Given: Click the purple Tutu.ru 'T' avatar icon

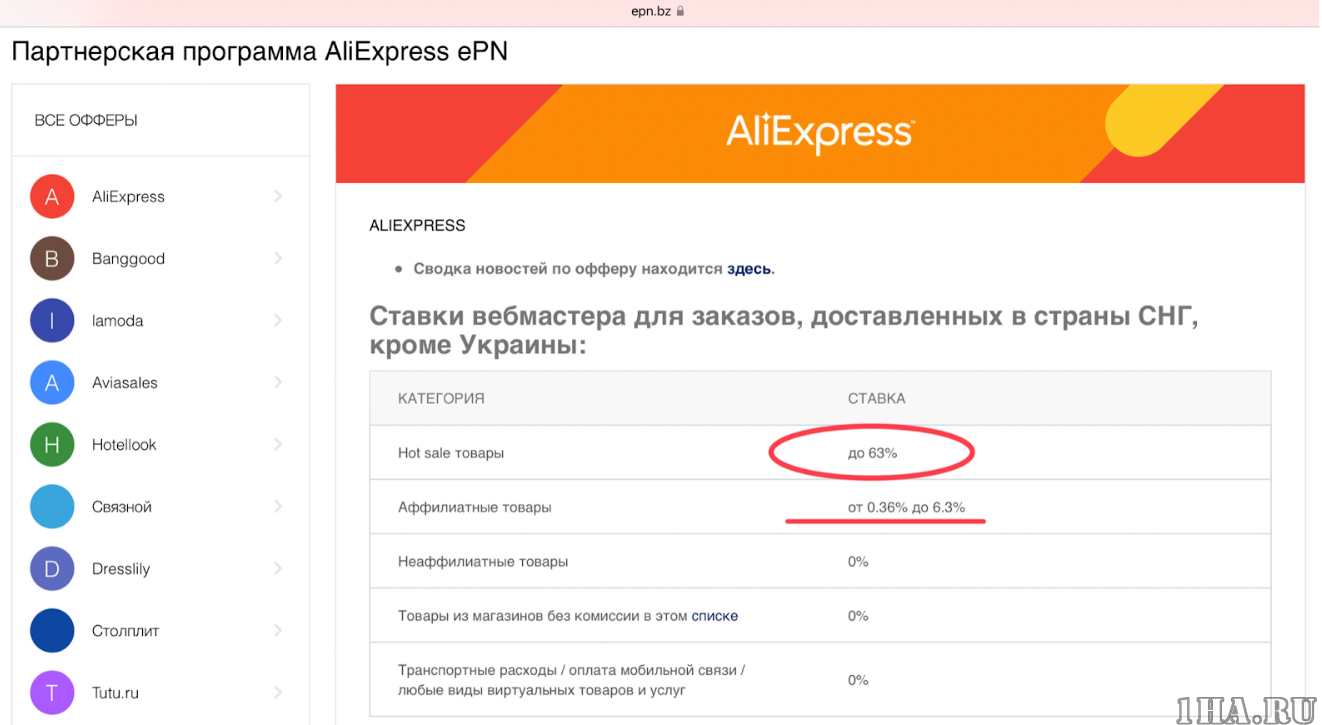Looking at the screenshot, I should 52,692.
